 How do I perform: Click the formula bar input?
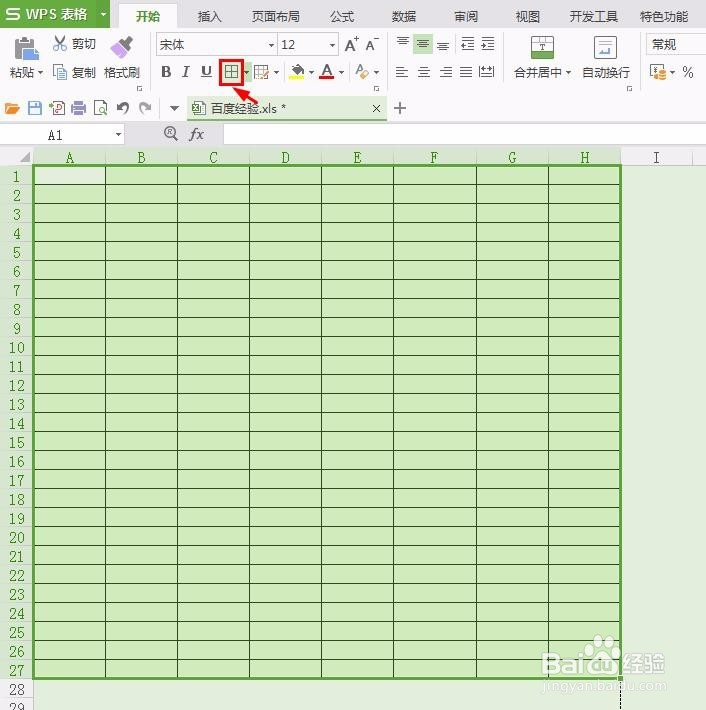[465, 135]
